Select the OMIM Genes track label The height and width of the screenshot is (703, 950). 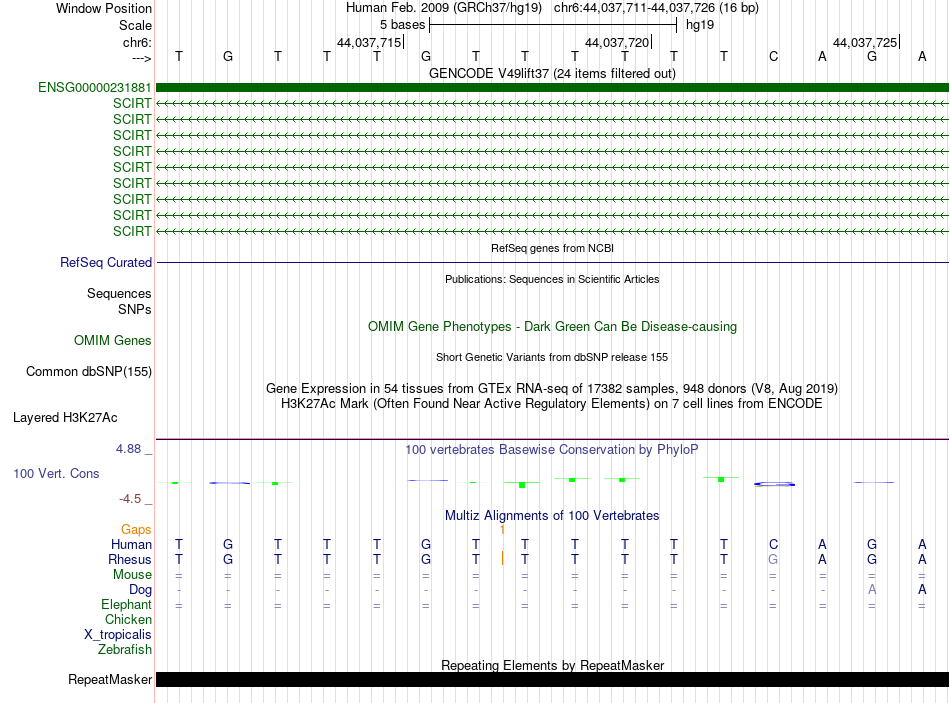tap(113, 341)
